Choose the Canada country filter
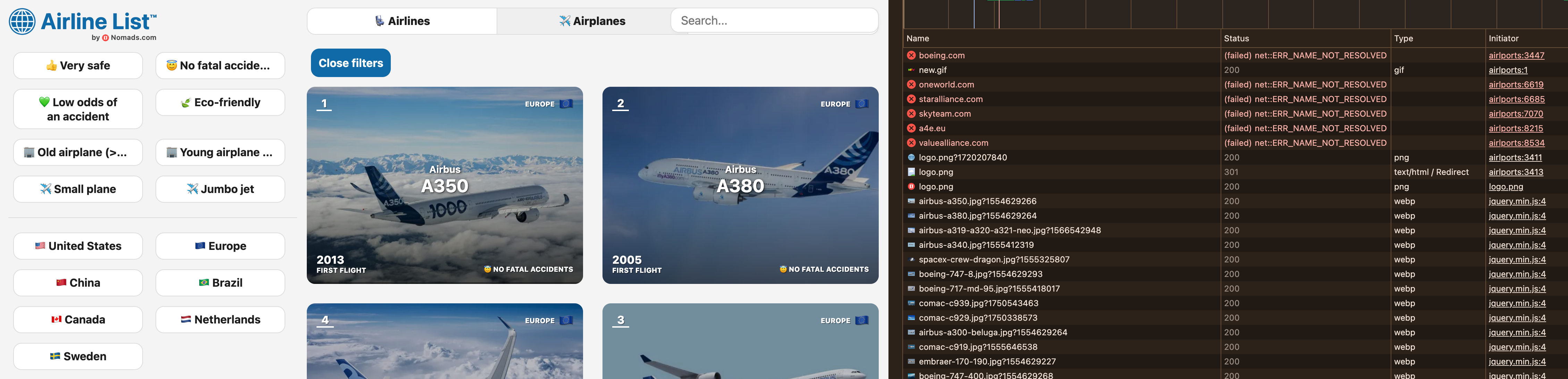The image size is (1568, 379). [78, 319]
